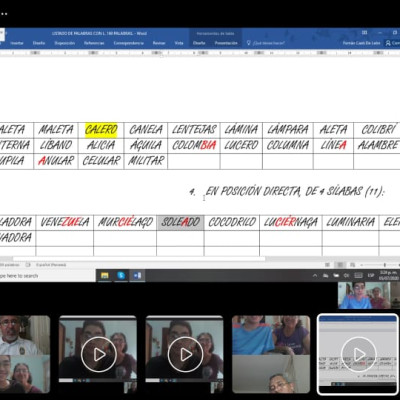Play the shared-screen video thumbnail

(x=358, y=354)
